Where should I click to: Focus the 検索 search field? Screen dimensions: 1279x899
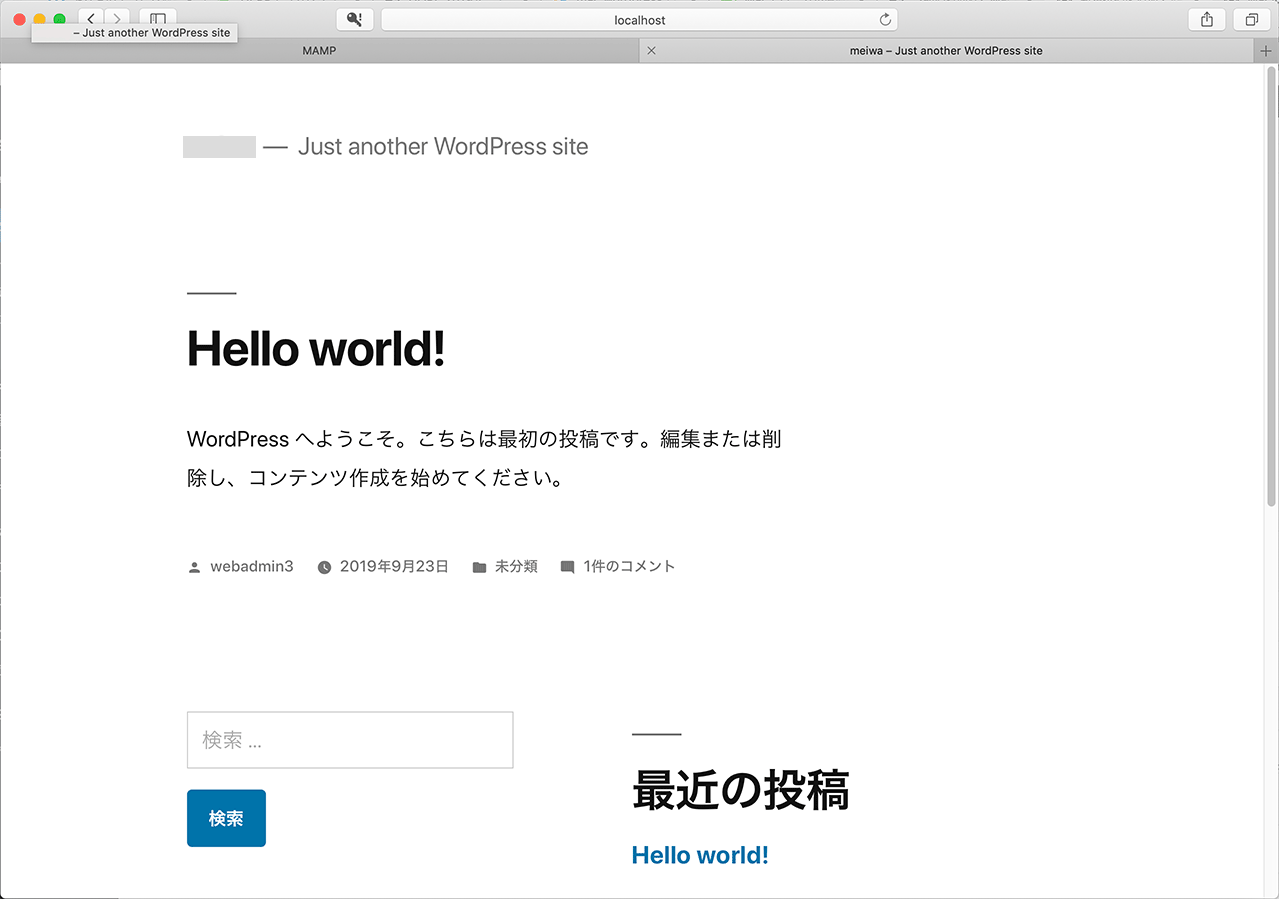(350, 740)
